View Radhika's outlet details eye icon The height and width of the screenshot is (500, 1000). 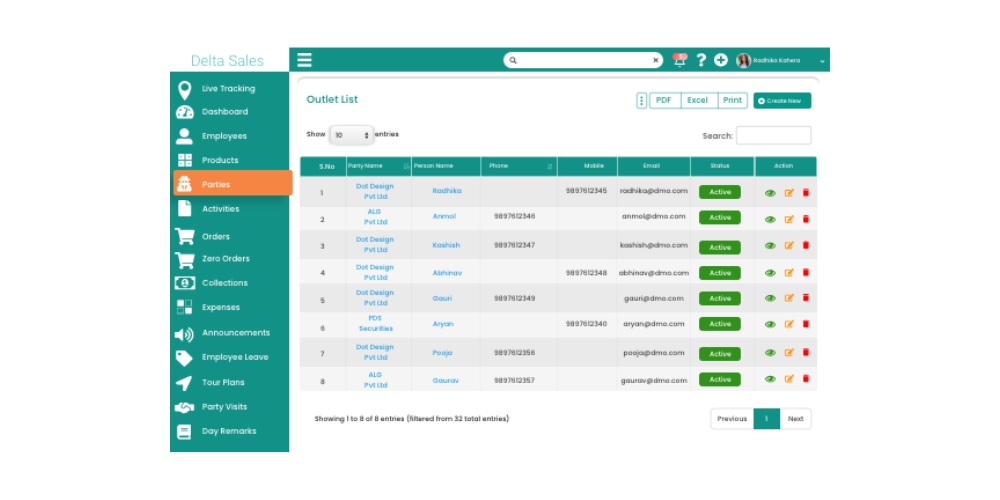coord(770,193)
